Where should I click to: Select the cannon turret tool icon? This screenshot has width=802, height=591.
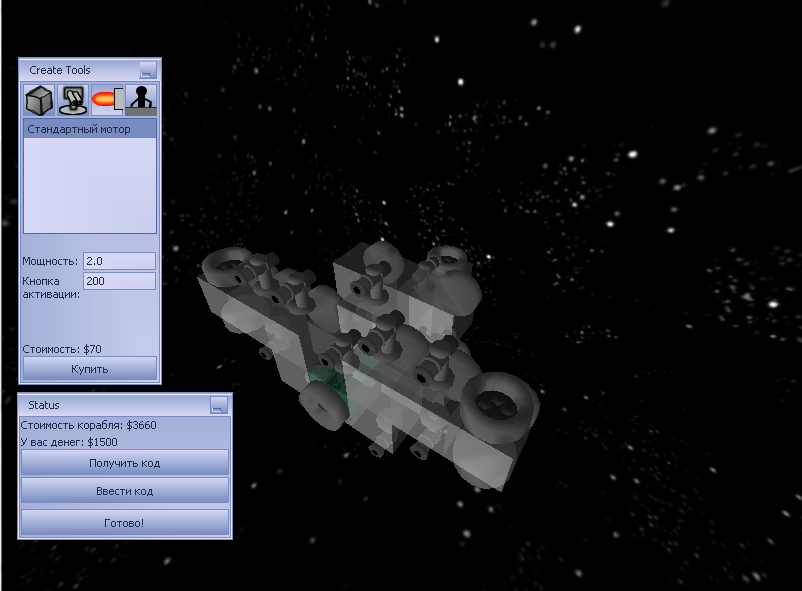coord(73,101)
